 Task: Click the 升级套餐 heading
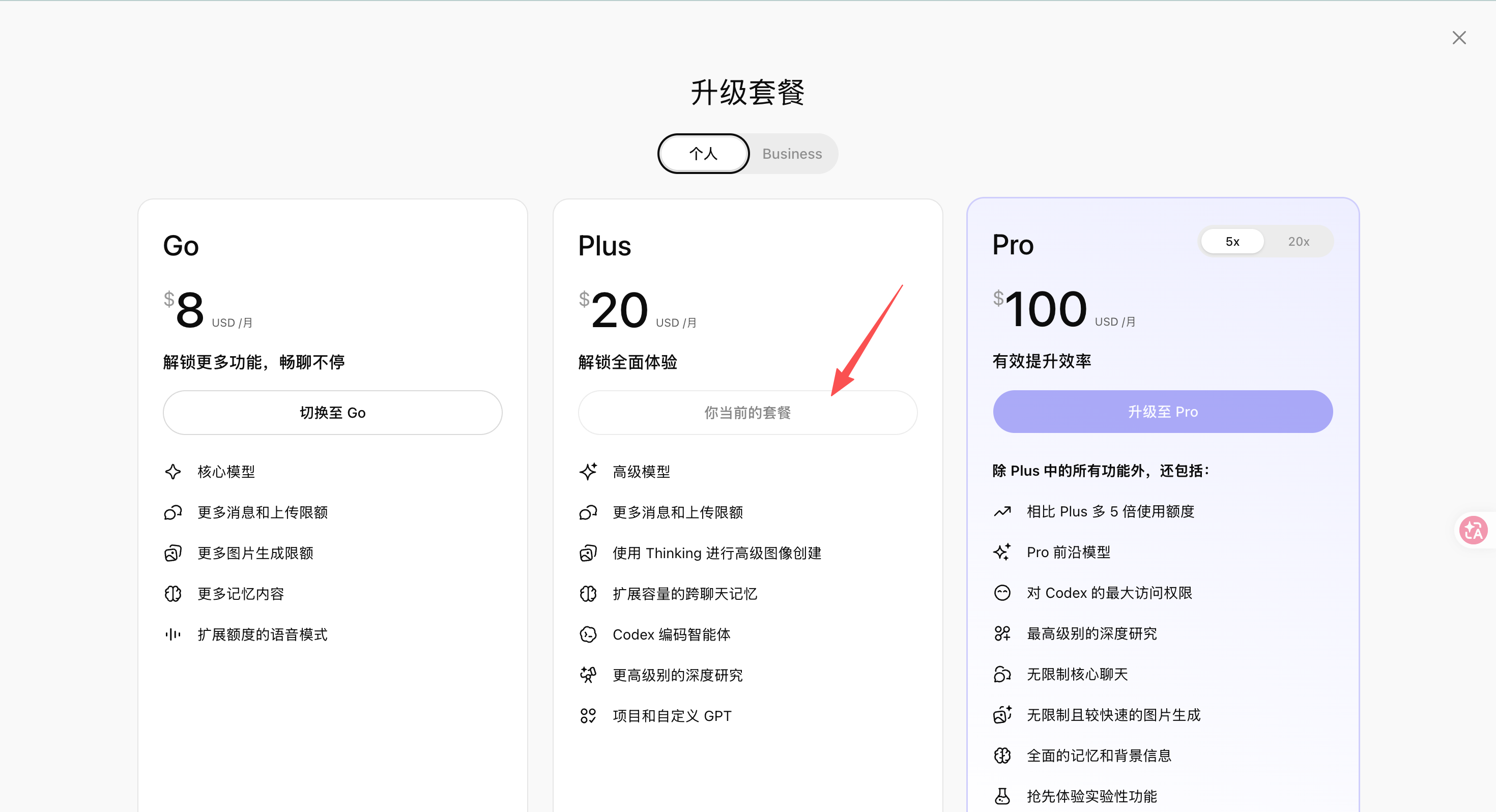point(747,93)
